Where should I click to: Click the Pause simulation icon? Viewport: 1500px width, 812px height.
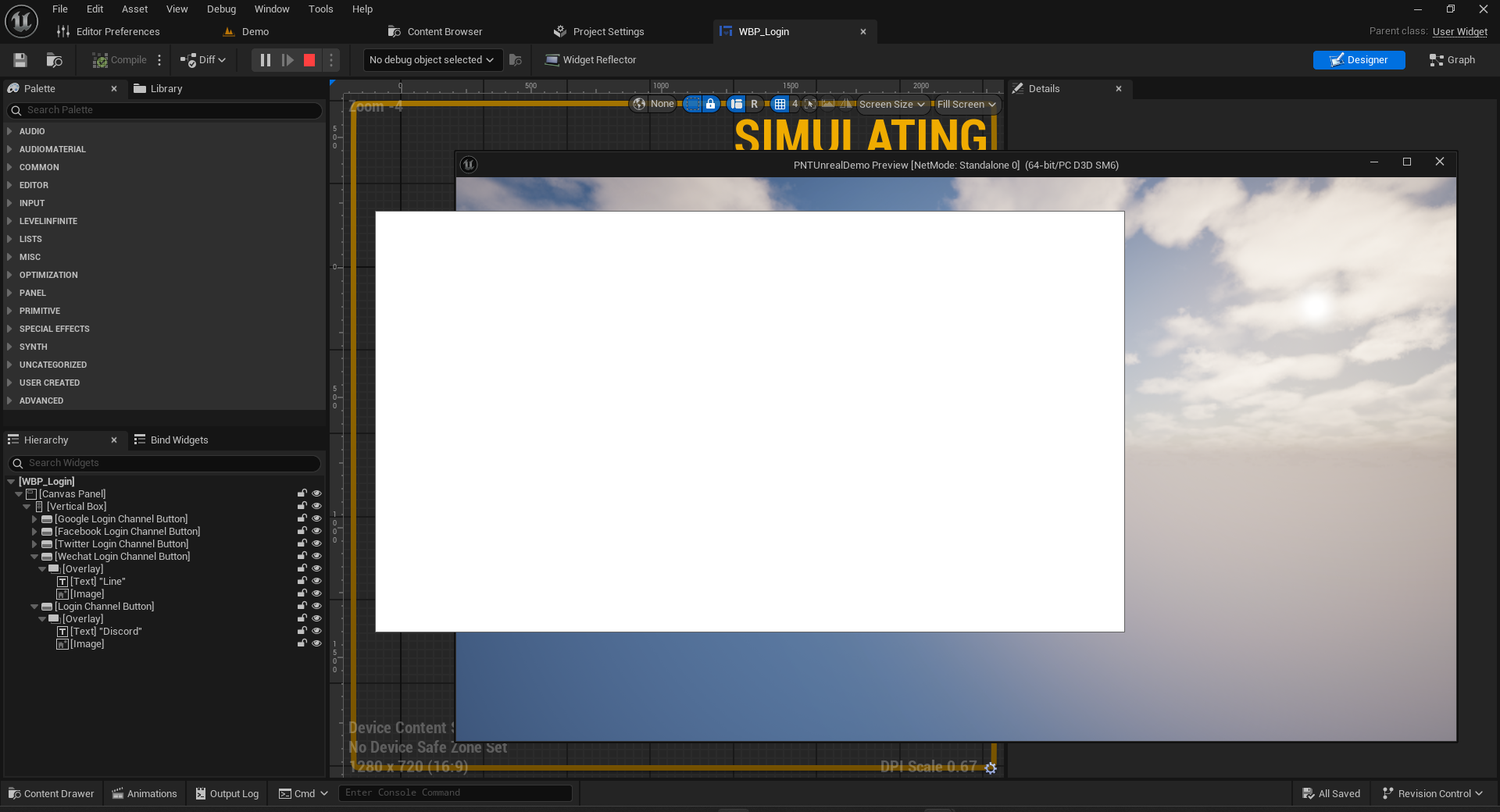pyautogui.click(x=265, y=60)
